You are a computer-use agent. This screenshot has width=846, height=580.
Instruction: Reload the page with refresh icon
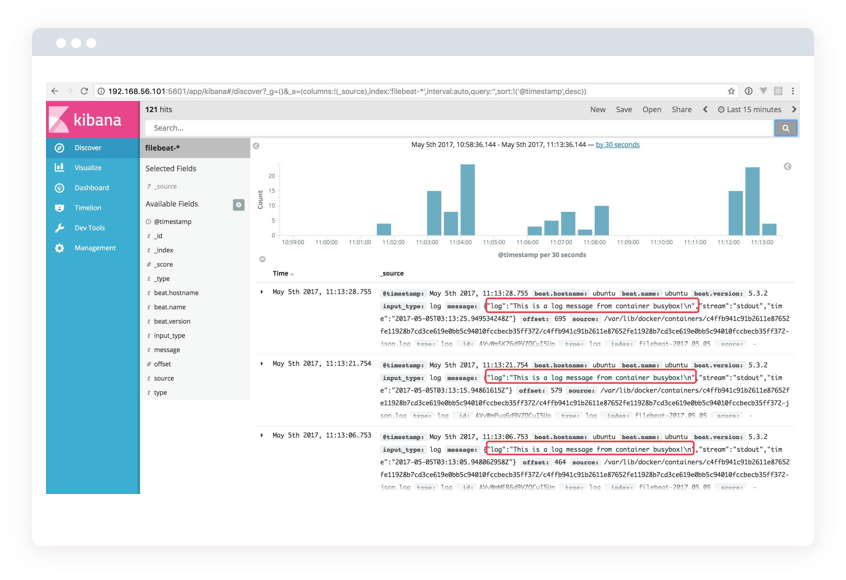pos(84,91)
